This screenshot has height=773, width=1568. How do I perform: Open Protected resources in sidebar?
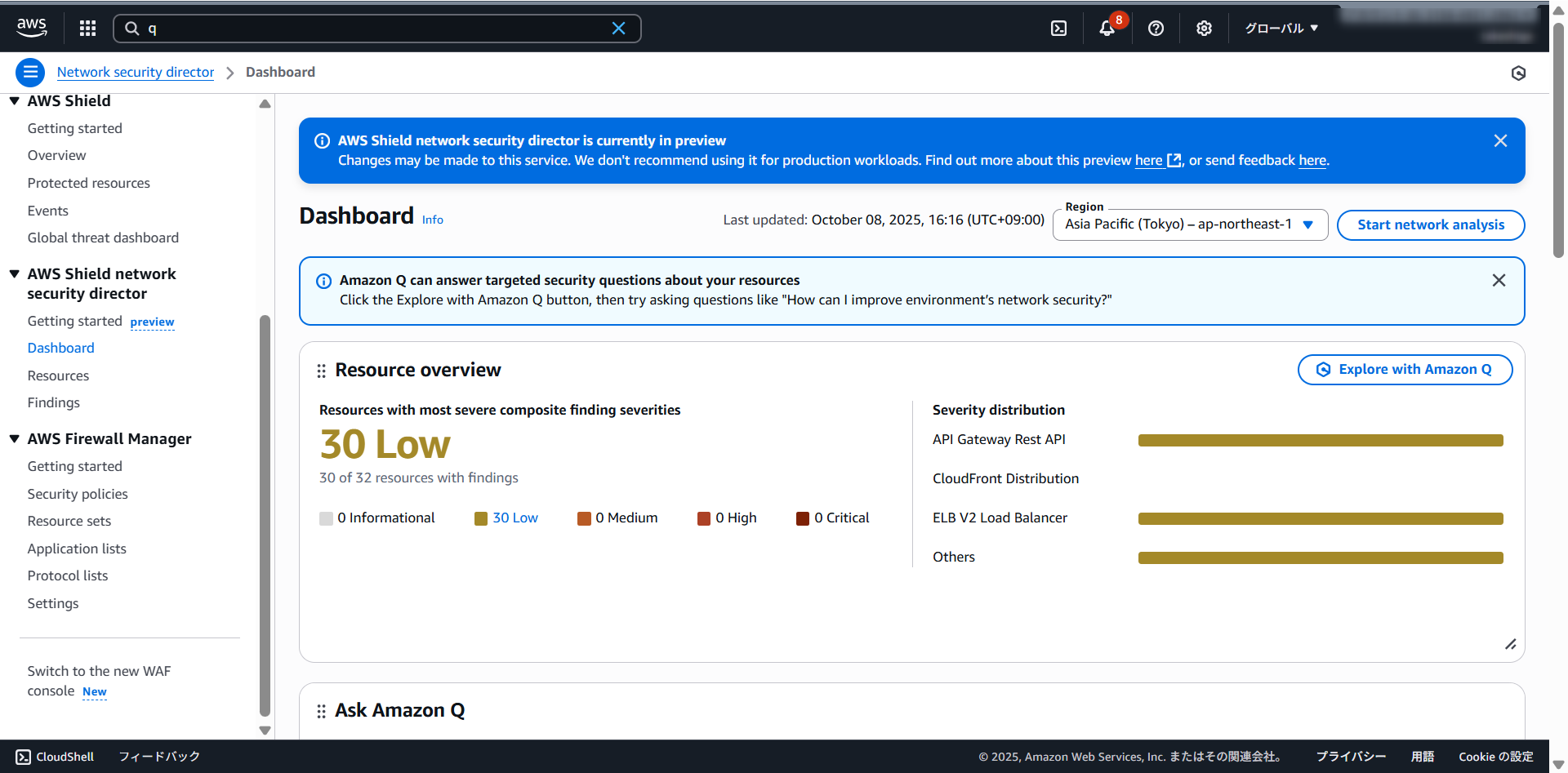[89, 184]
